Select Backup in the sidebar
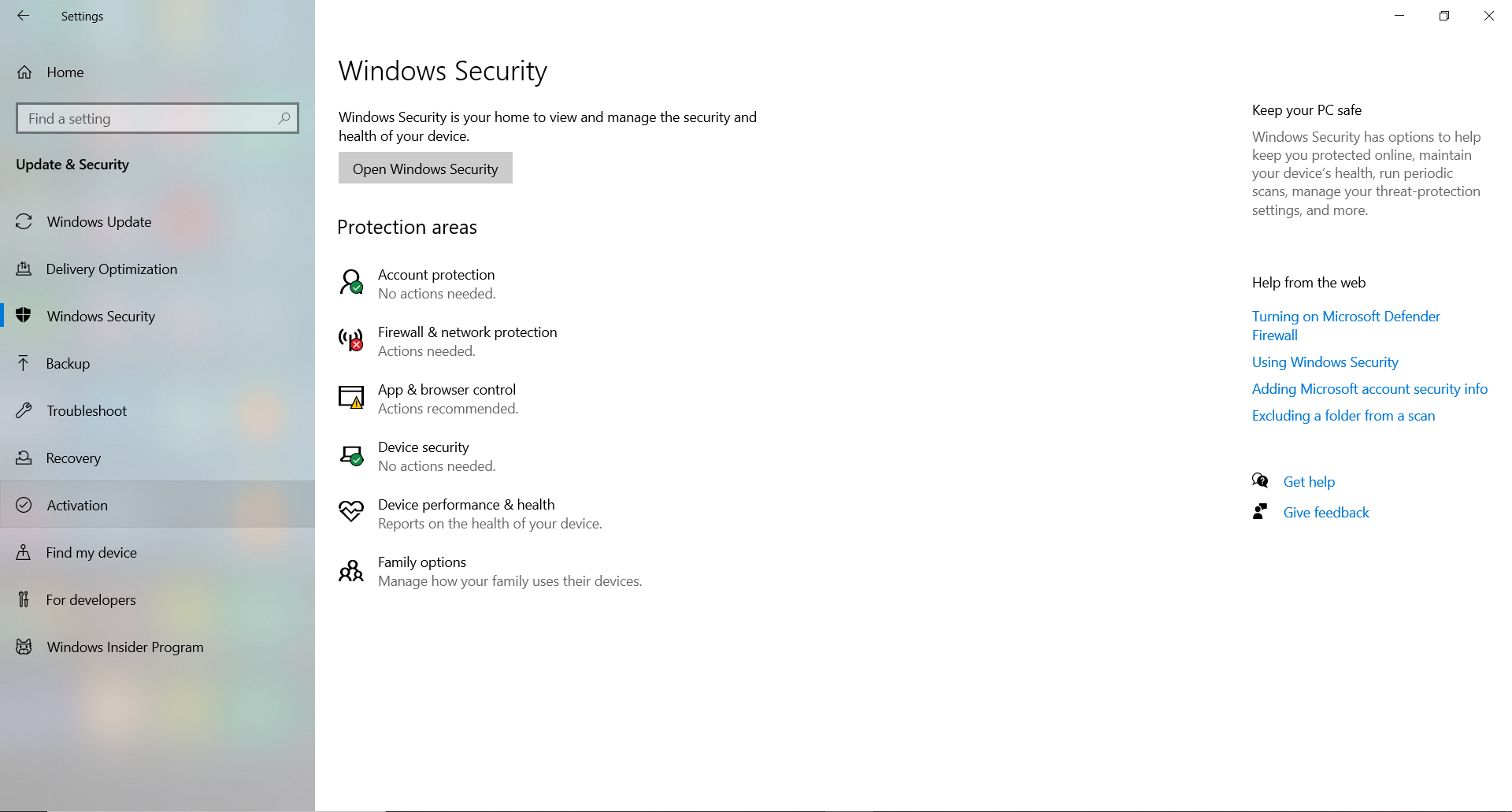 coord(68,364)
